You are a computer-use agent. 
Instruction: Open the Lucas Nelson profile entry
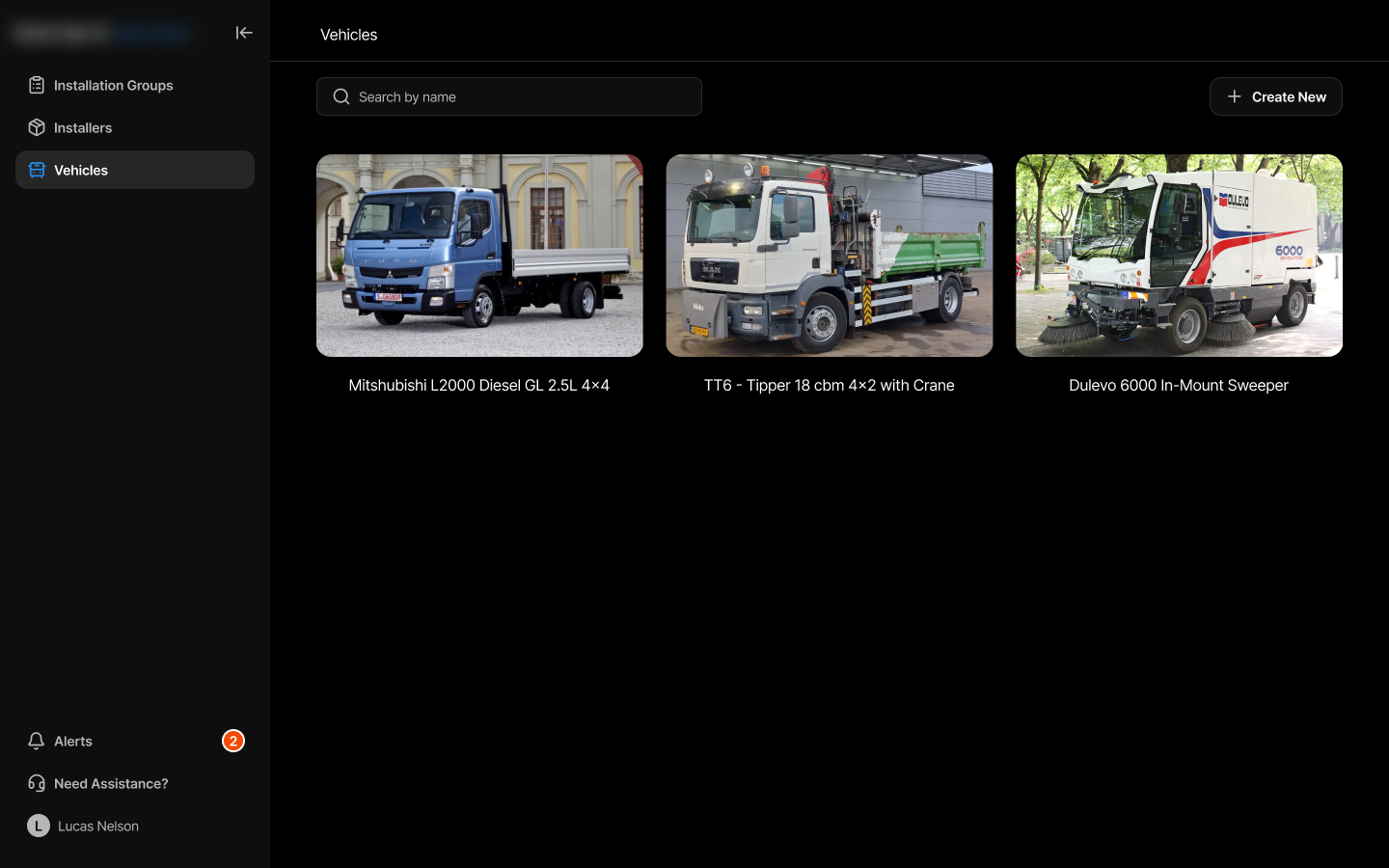135,826
